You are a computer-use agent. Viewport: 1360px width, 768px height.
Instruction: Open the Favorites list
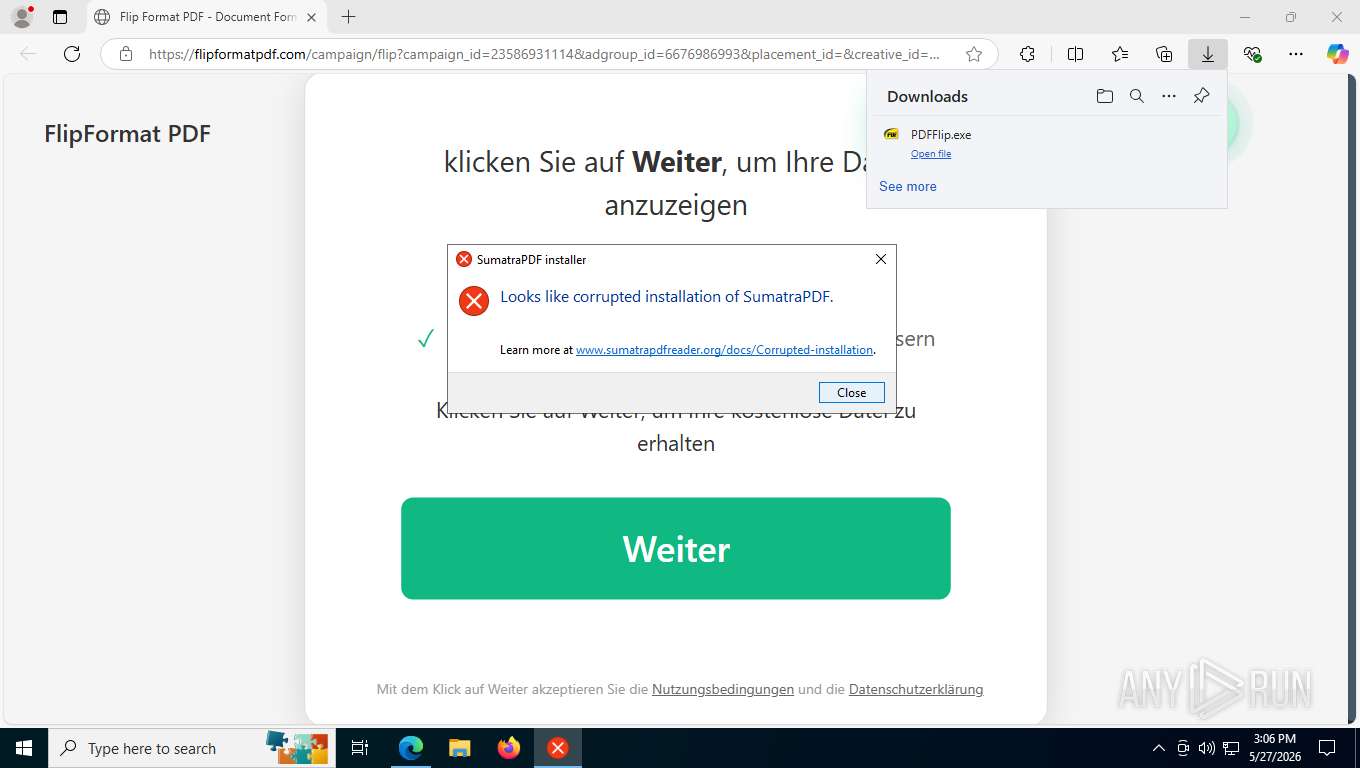(1120, 54)
